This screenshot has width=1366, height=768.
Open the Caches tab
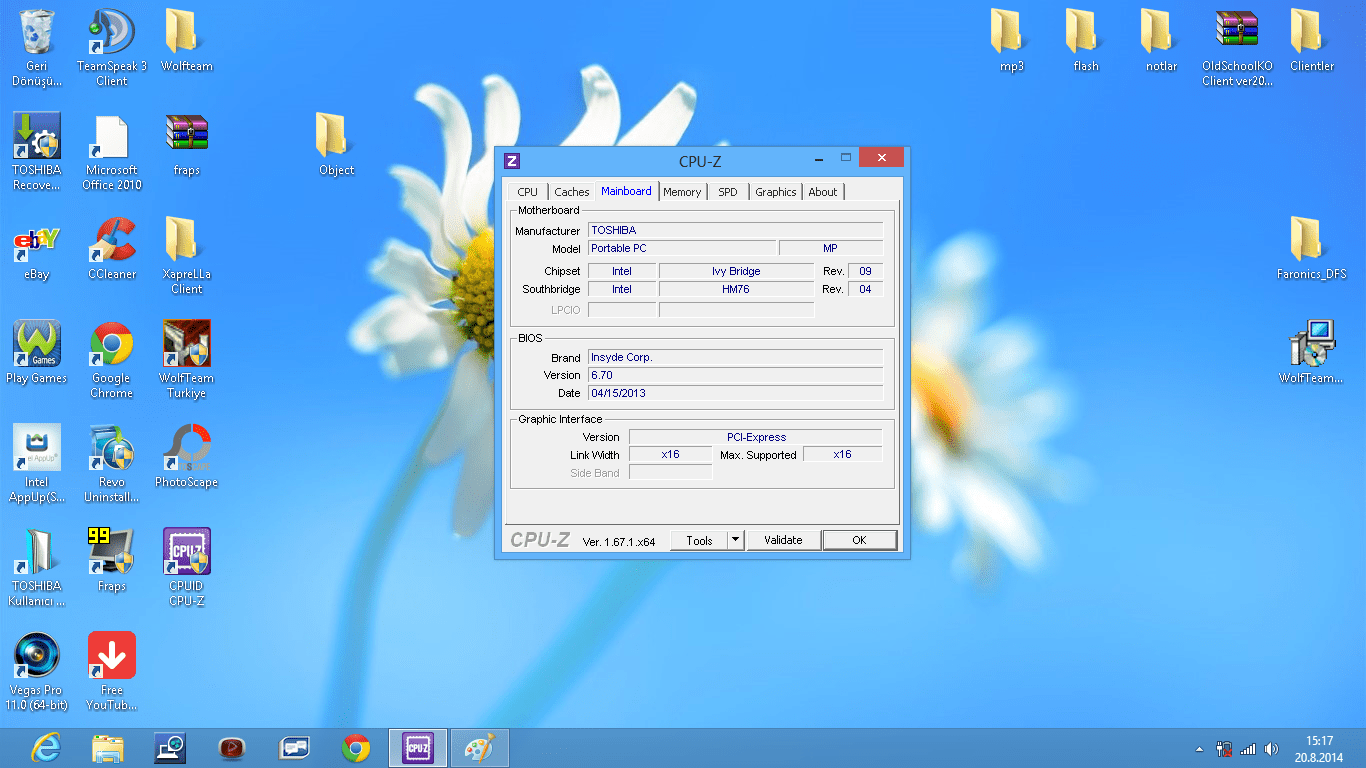click(x=572, y=192)
